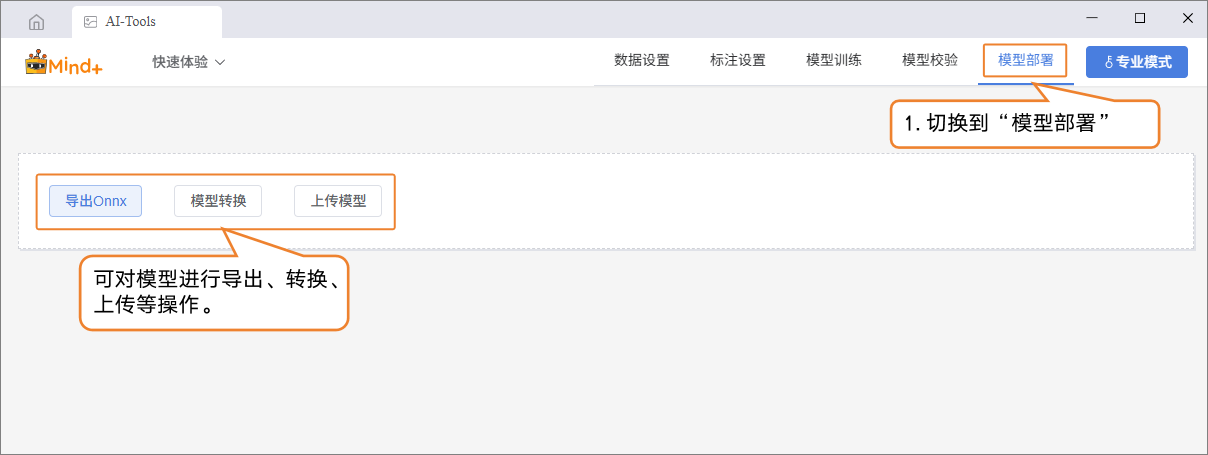
Task: Click the image icon on the AI-Tools tab
Action: pyautogui.click(x=90, y=21)
